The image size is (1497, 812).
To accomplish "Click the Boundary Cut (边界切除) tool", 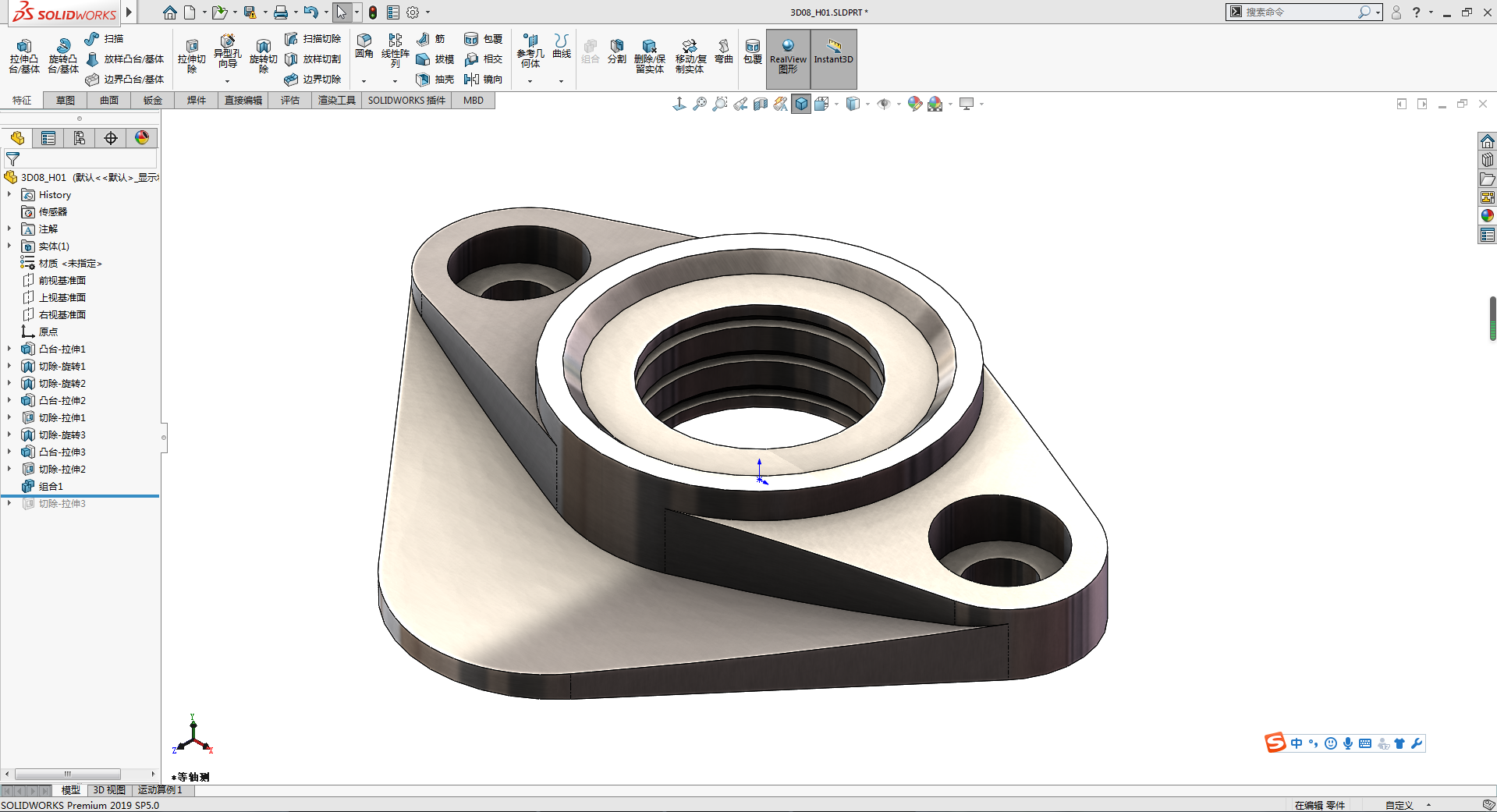I will pos(313,79).
